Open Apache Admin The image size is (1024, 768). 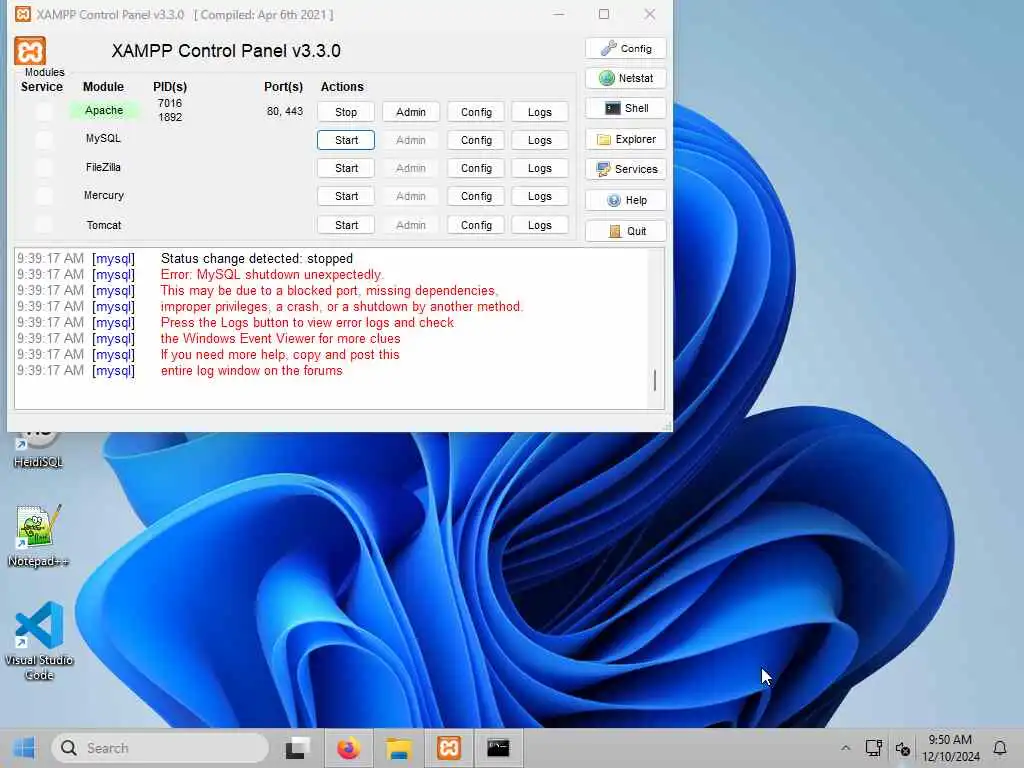coord(411,112)
